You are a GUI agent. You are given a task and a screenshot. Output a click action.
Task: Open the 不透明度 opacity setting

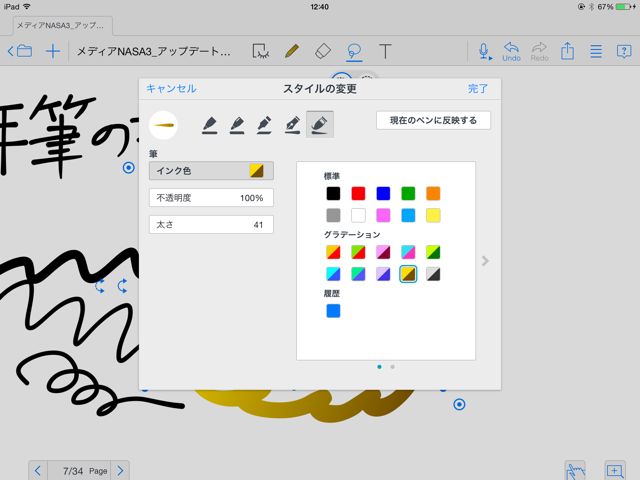pyautogui.click(x=211, y=198)
